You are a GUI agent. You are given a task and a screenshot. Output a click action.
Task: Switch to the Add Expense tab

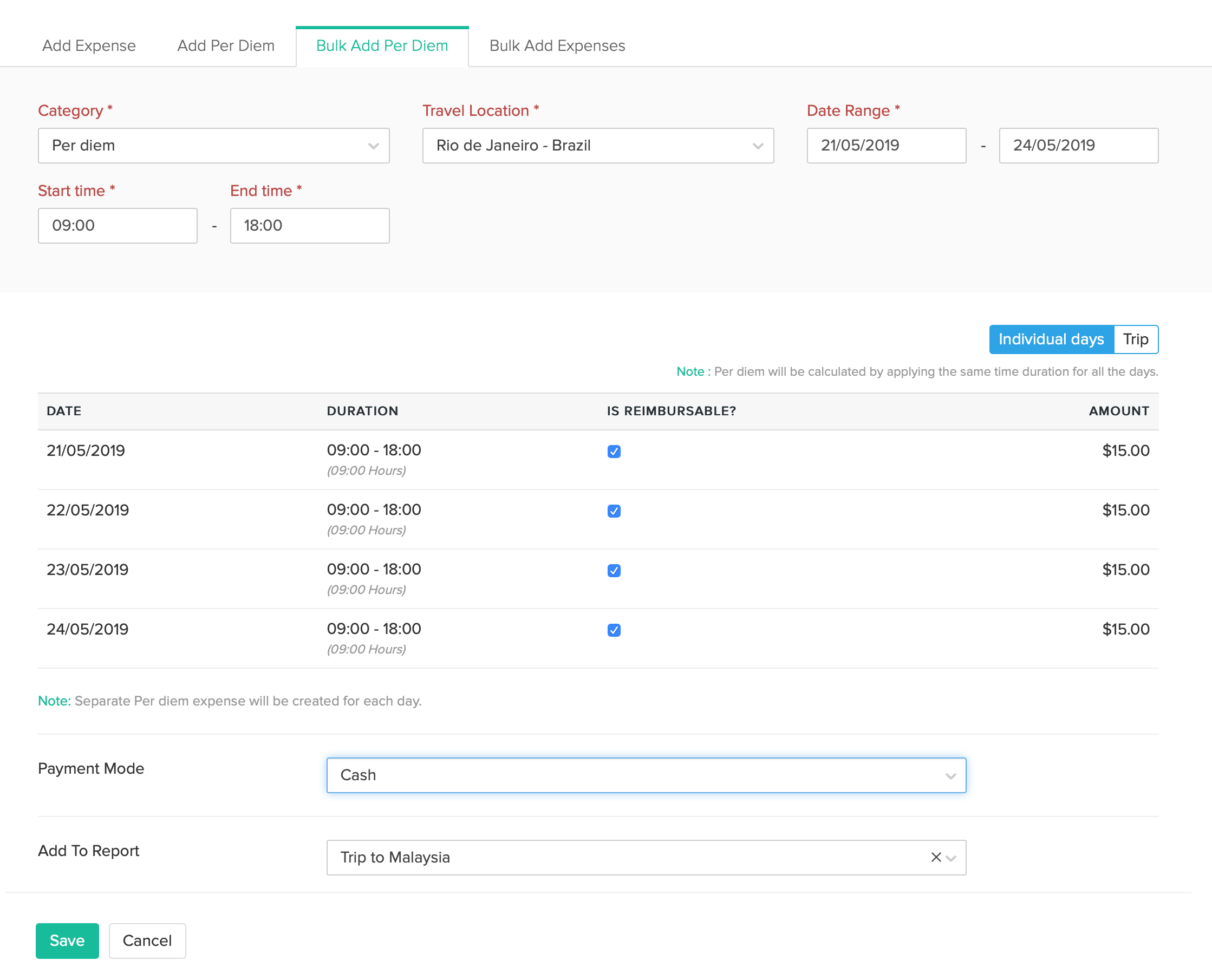point(89,45)
